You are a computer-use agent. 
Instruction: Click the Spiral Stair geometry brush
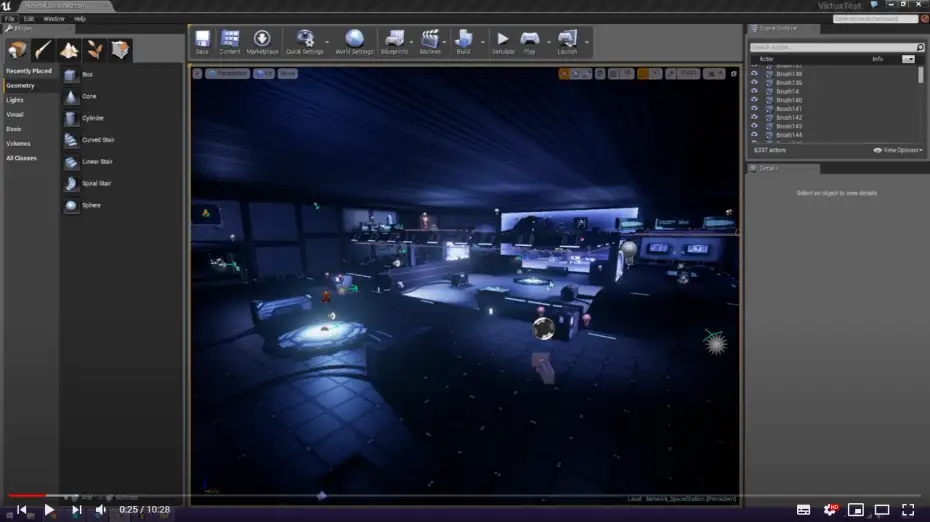click(x=122, y=183)
